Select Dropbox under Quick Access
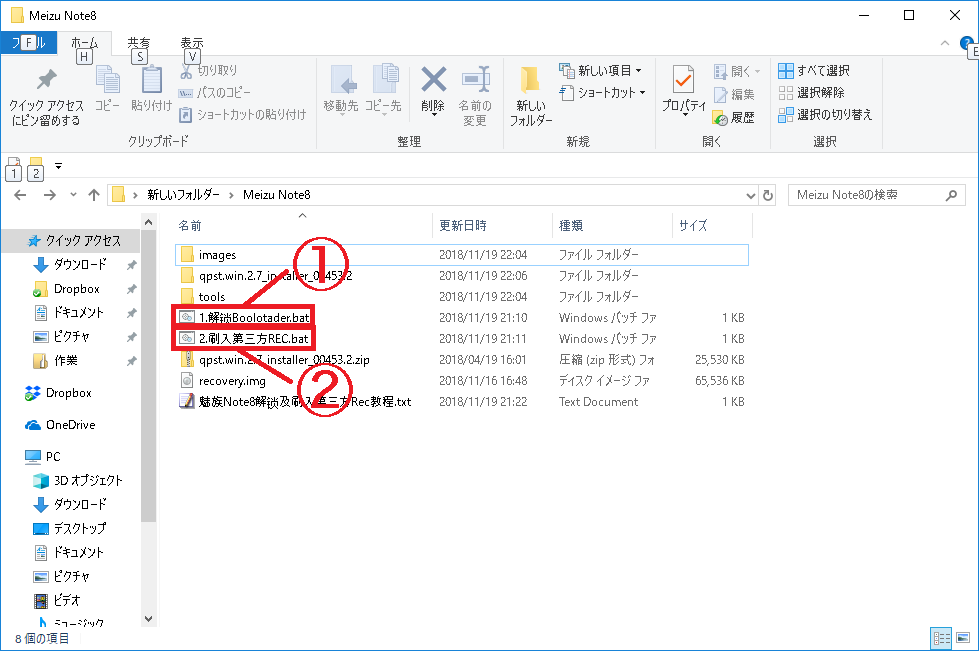The image size is (979, 651). click(x=66, y=289)
